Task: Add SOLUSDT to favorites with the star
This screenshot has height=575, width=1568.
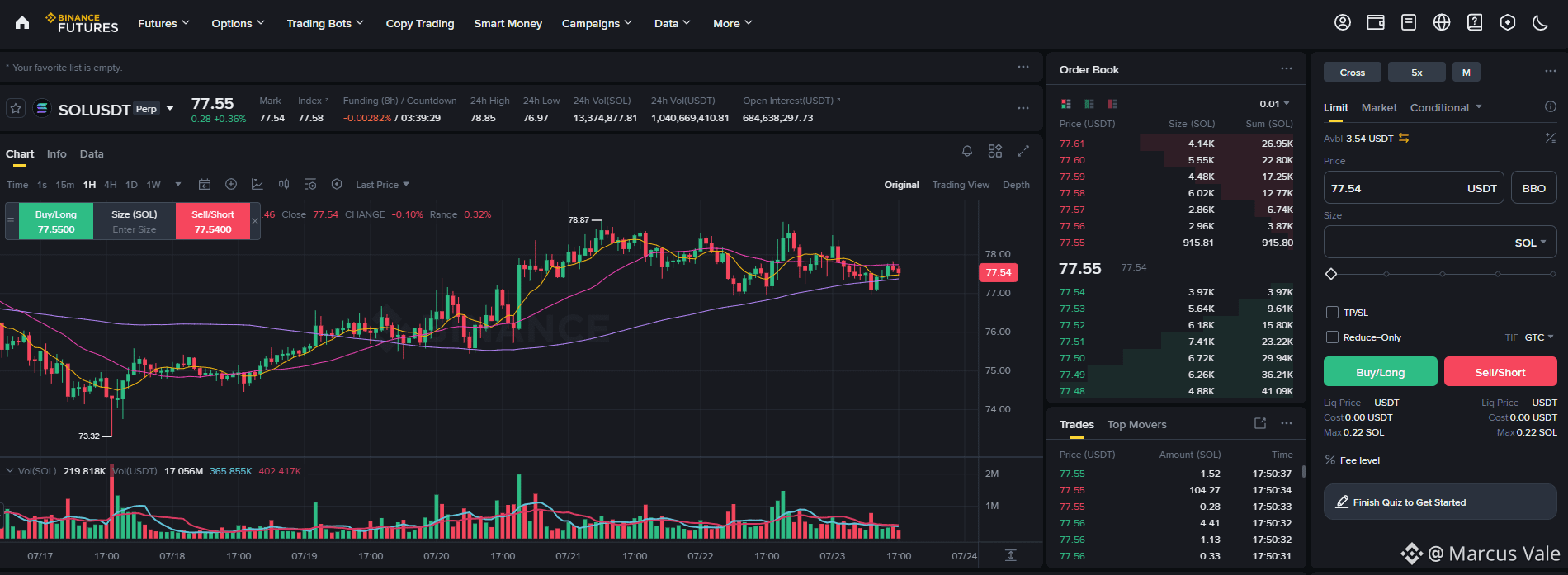Action: coord(15,108)
